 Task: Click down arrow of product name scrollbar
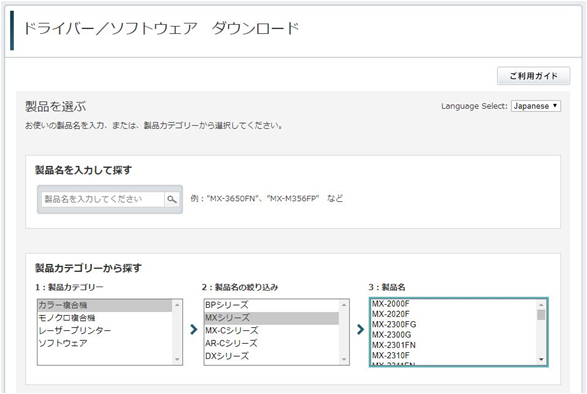541,360
